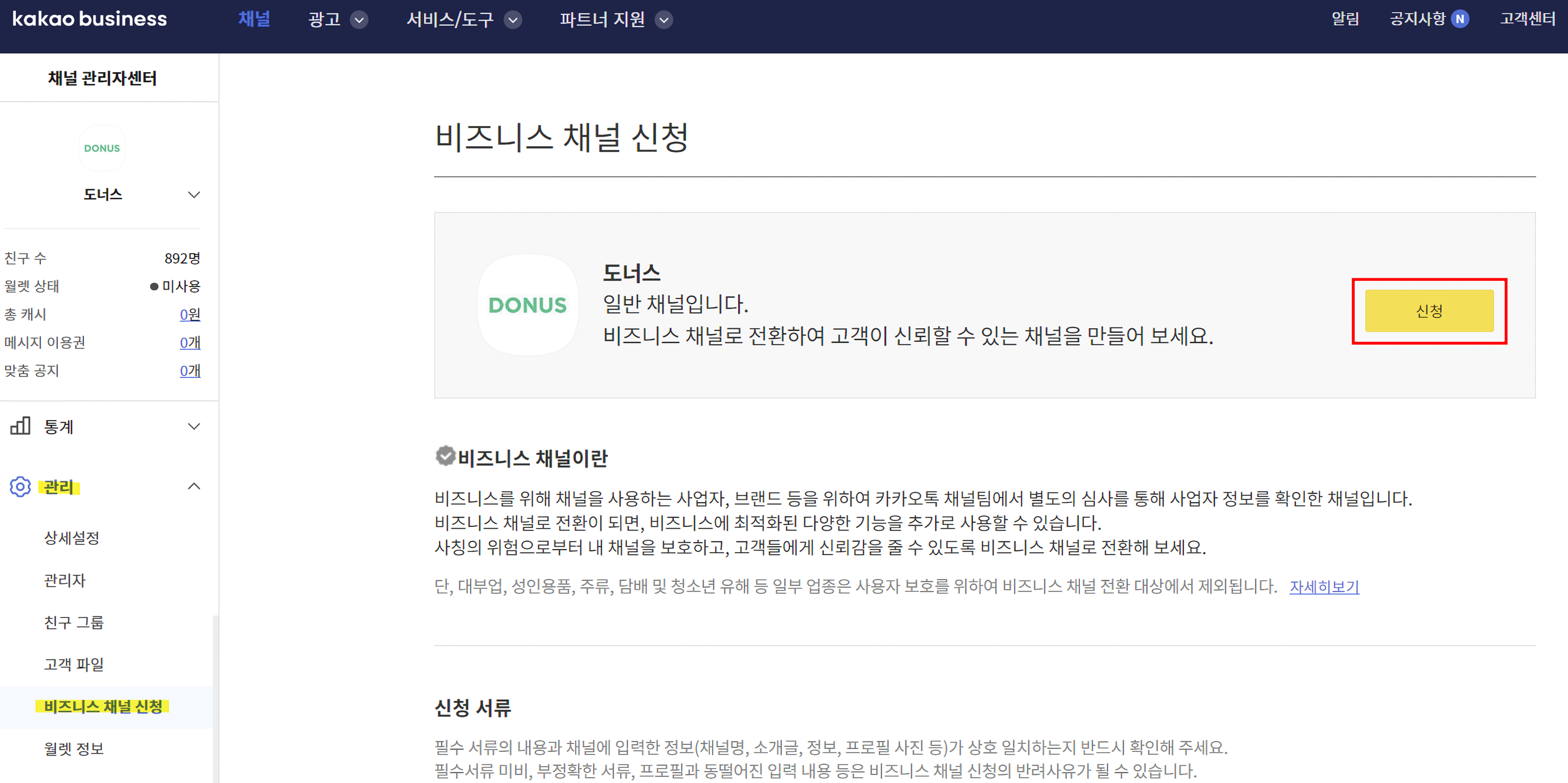Expand the 통계 section chevron
Image resolution: width=1568 pixels, height=783 pixels.
tap(193, 427)
